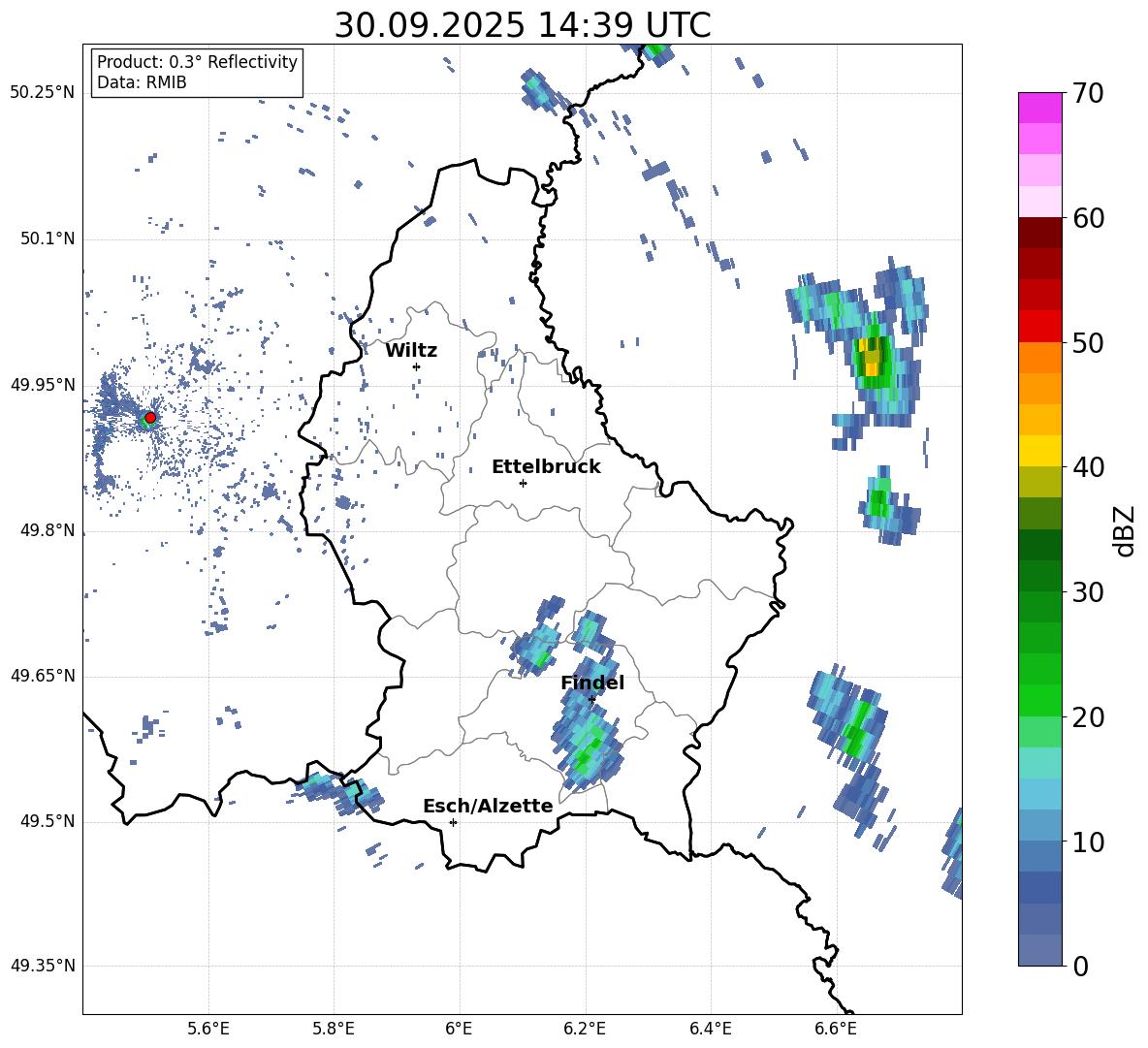Image resolution: width=1148 pixels, height=1048 pixels.
Task: Select the Esch/Alzette city label
Action: click(x=488, y=806)
